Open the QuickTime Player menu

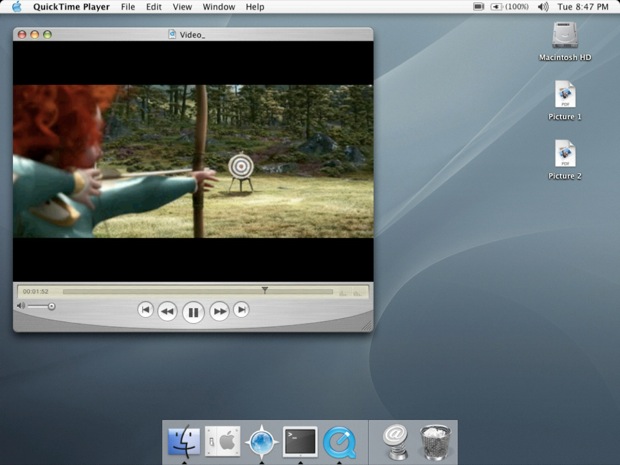71,7
